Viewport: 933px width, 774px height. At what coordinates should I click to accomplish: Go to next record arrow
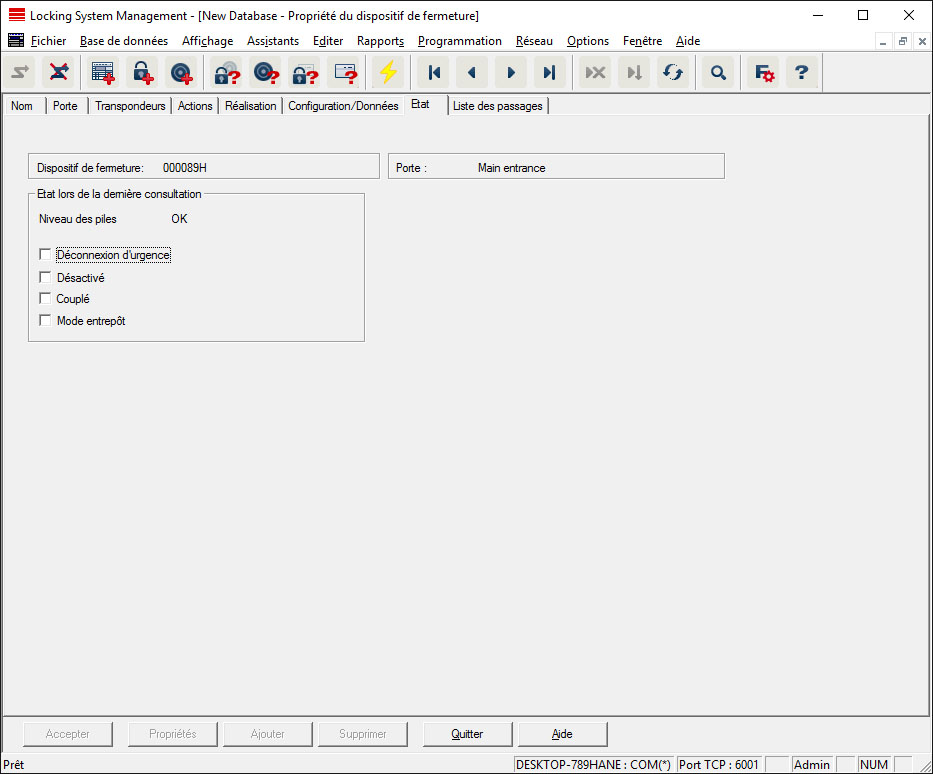(x=511, y=73)
